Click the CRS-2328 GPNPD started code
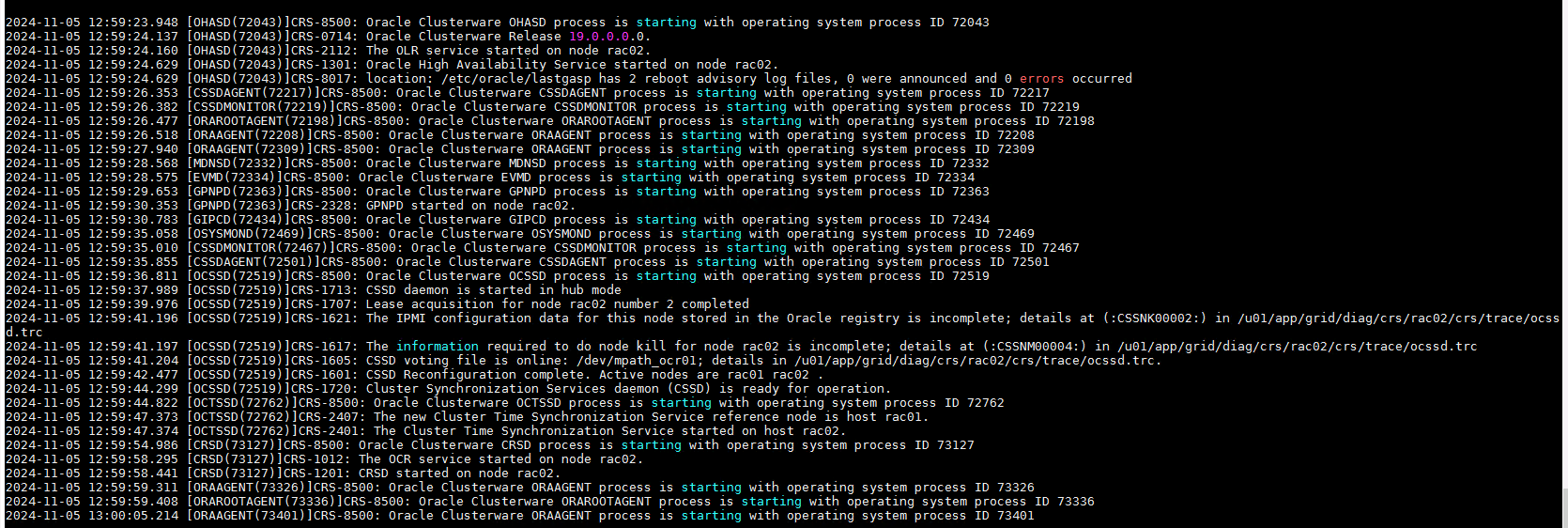The image size is (1568, 528). click(x=321, y=206)
